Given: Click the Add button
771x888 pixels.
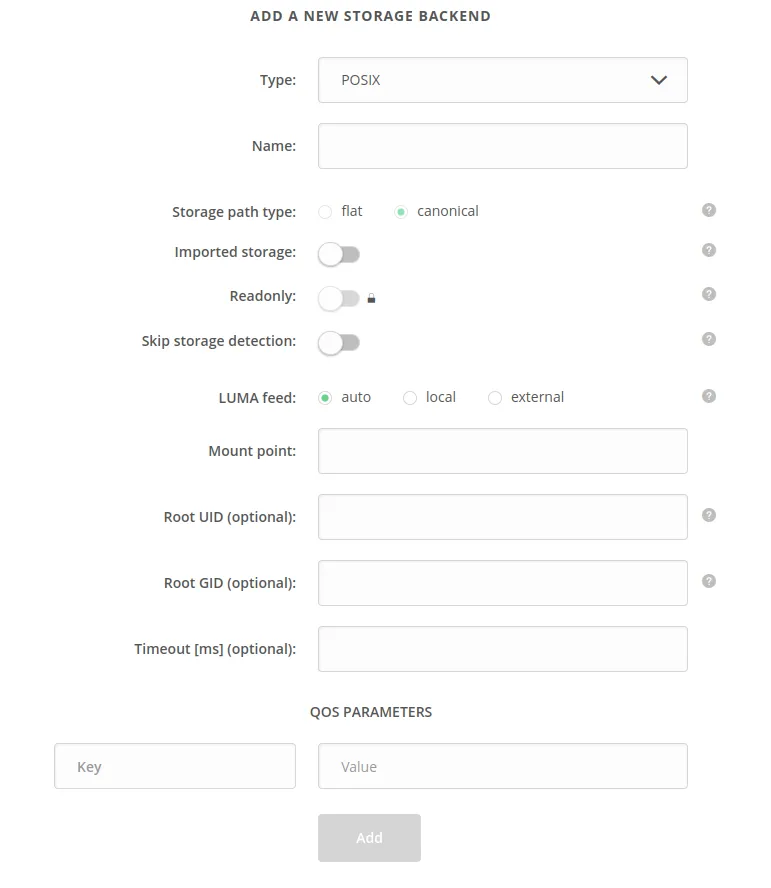Looking at the screenshot, I should click(369, 838).
